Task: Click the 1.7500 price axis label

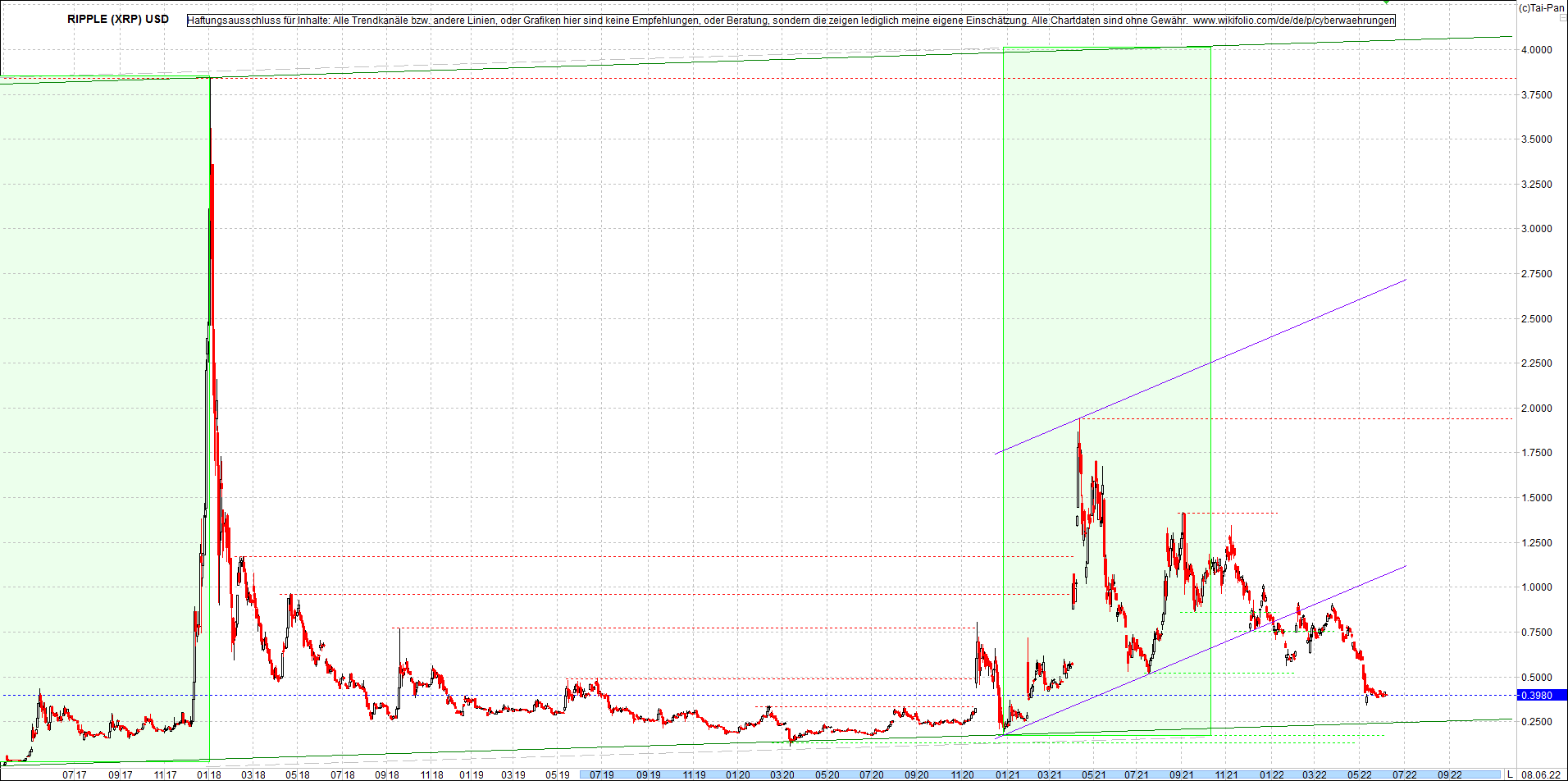Action: (x=1537, y=452)
